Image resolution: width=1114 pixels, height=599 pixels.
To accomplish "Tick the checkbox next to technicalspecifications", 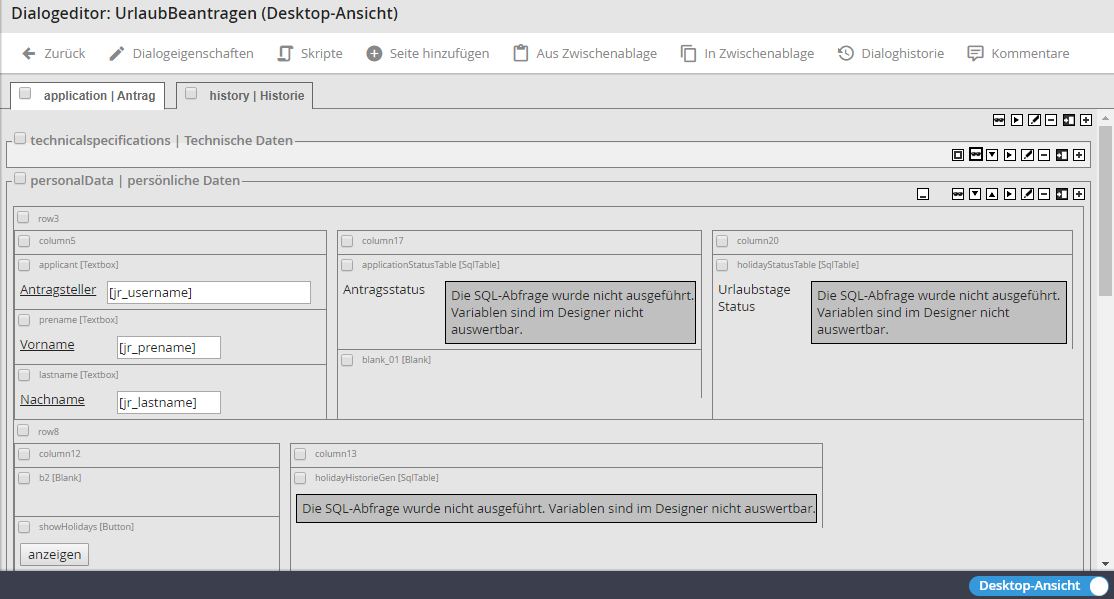I will point(20,139).
